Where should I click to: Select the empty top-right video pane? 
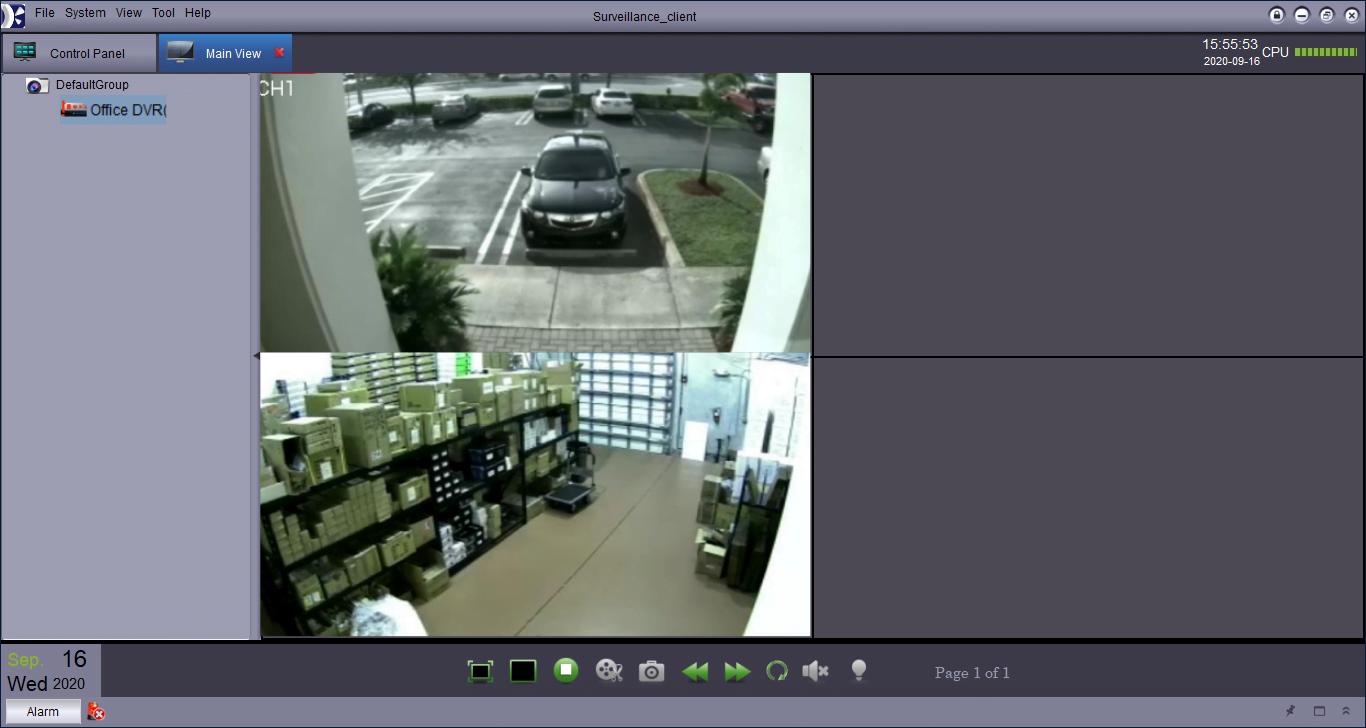[1088, 214]
